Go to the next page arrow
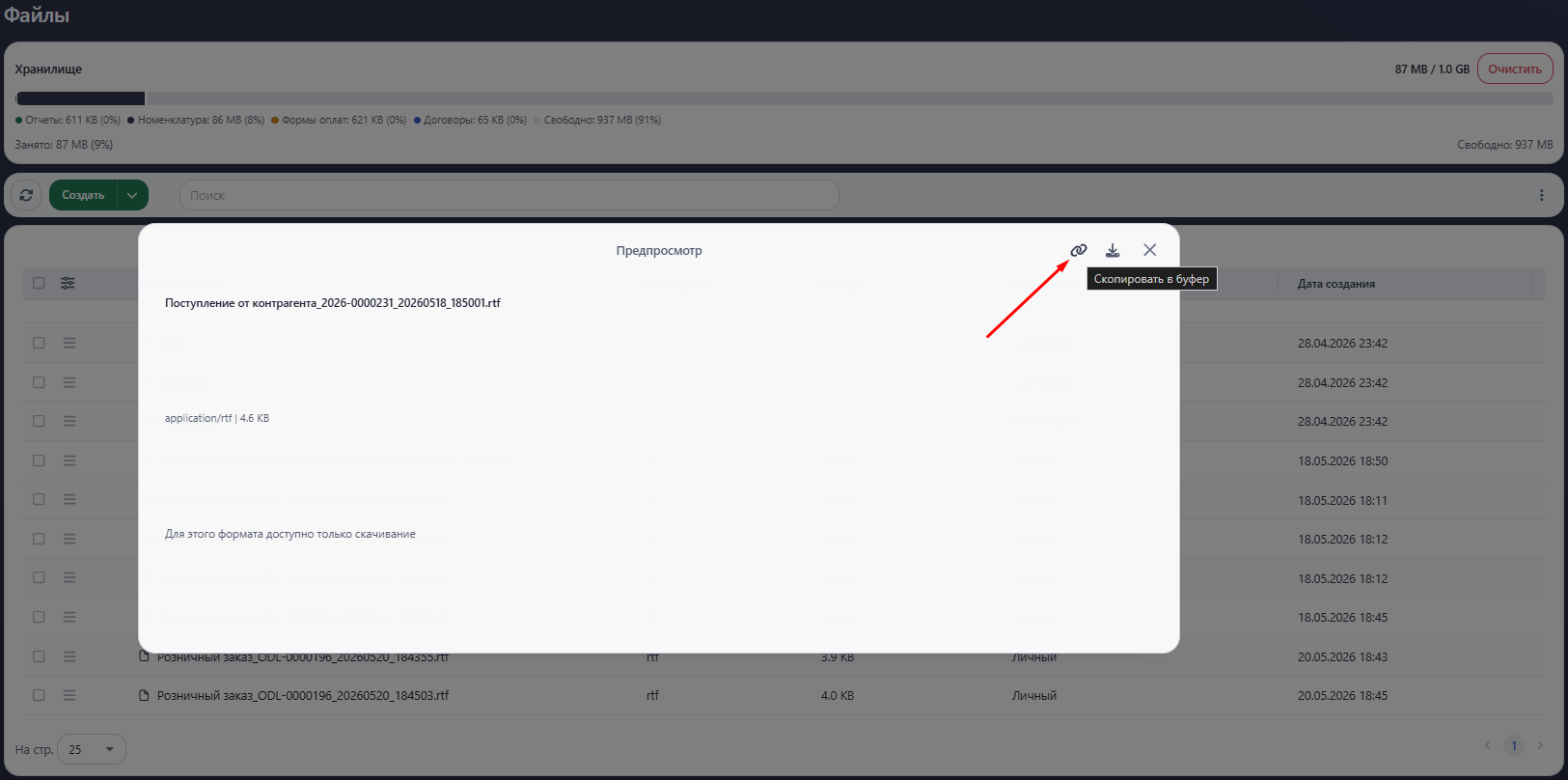Image resolution: width=1568 pixels, height=780 pixels. point(1540,745)
